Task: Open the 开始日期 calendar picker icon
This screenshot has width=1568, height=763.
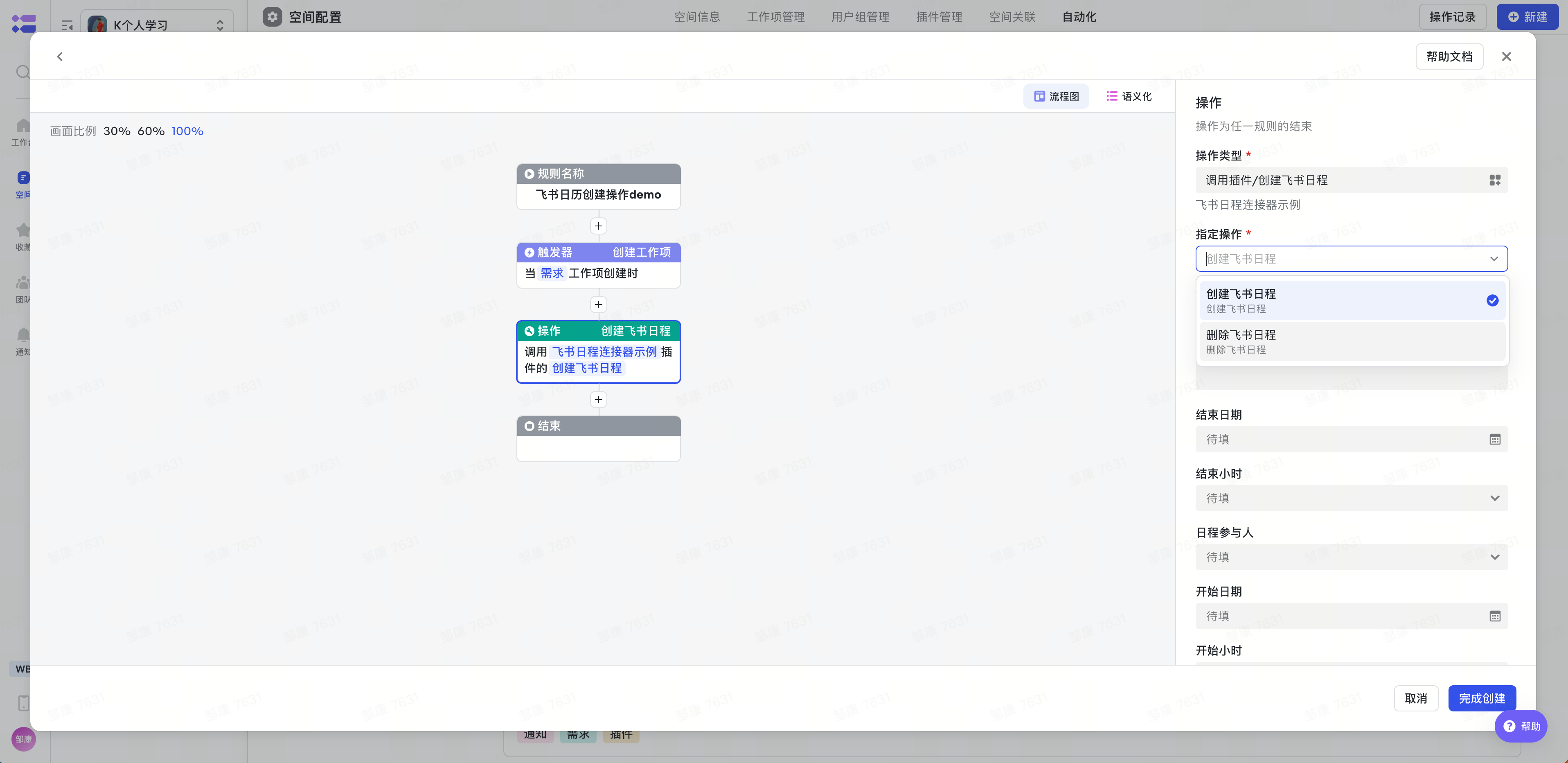Action: (x=1494, y=616)
